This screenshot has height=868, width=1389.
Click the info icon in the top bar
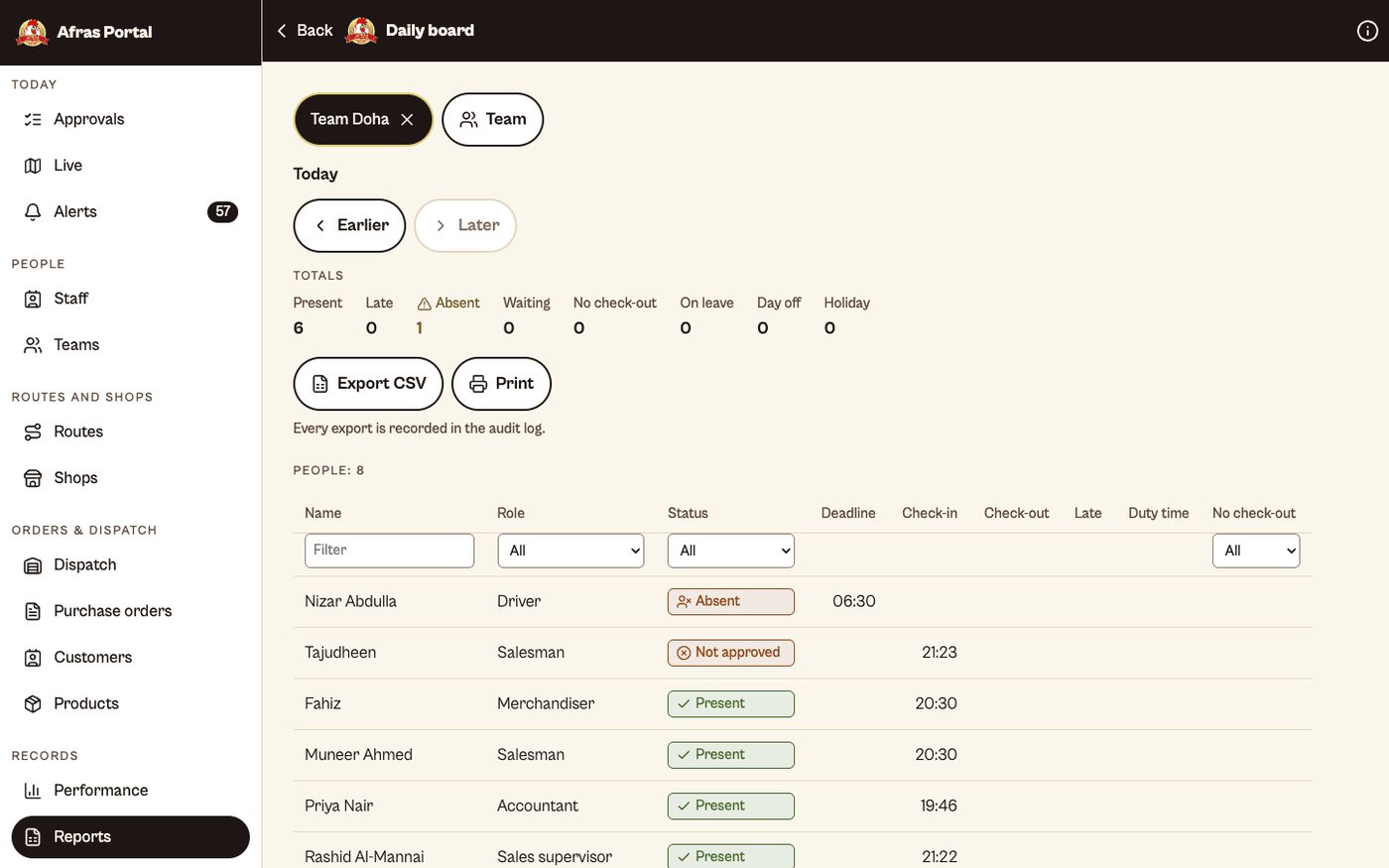click(1367, 31)
